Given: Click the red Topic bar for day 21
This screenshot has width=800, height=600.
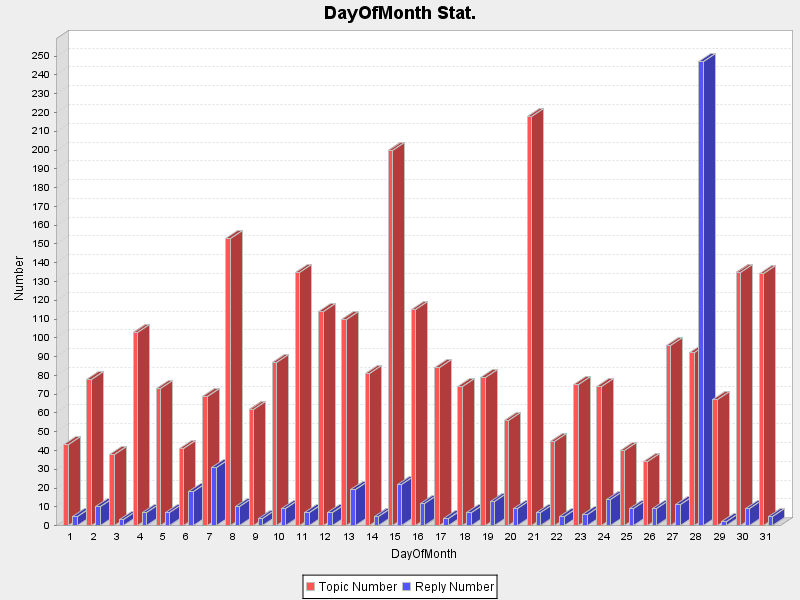Looking at the screenshot, I should 534,320.
